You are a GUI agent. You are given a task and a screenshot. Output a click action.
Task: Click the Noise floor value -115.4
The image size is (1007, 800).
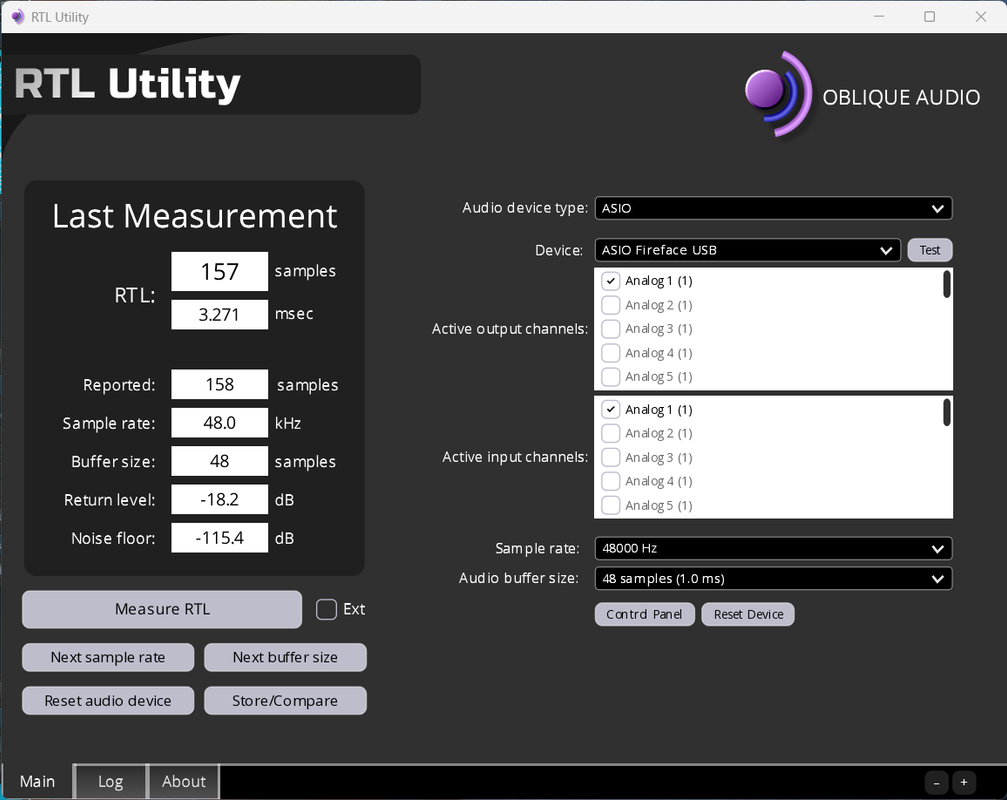[220, 538]
